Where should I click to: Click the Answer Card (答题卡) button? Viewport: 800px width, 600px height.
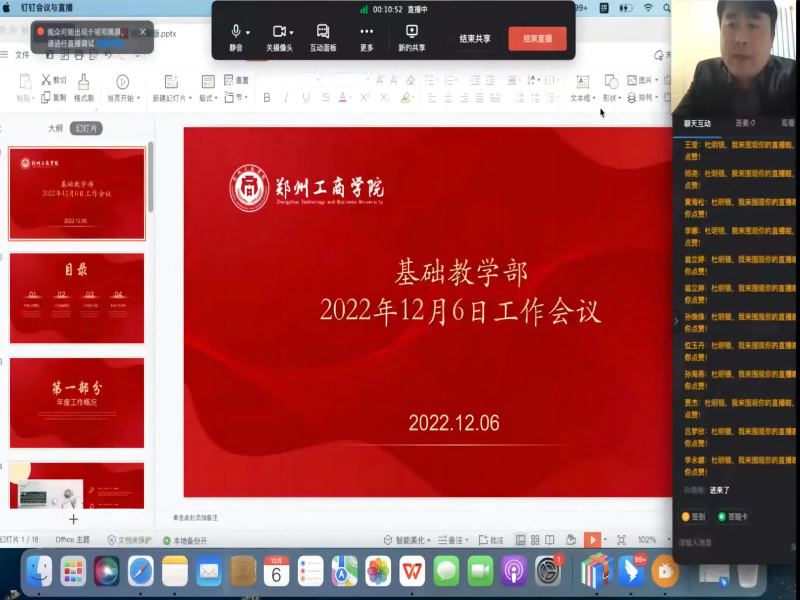tap(733, 517)
